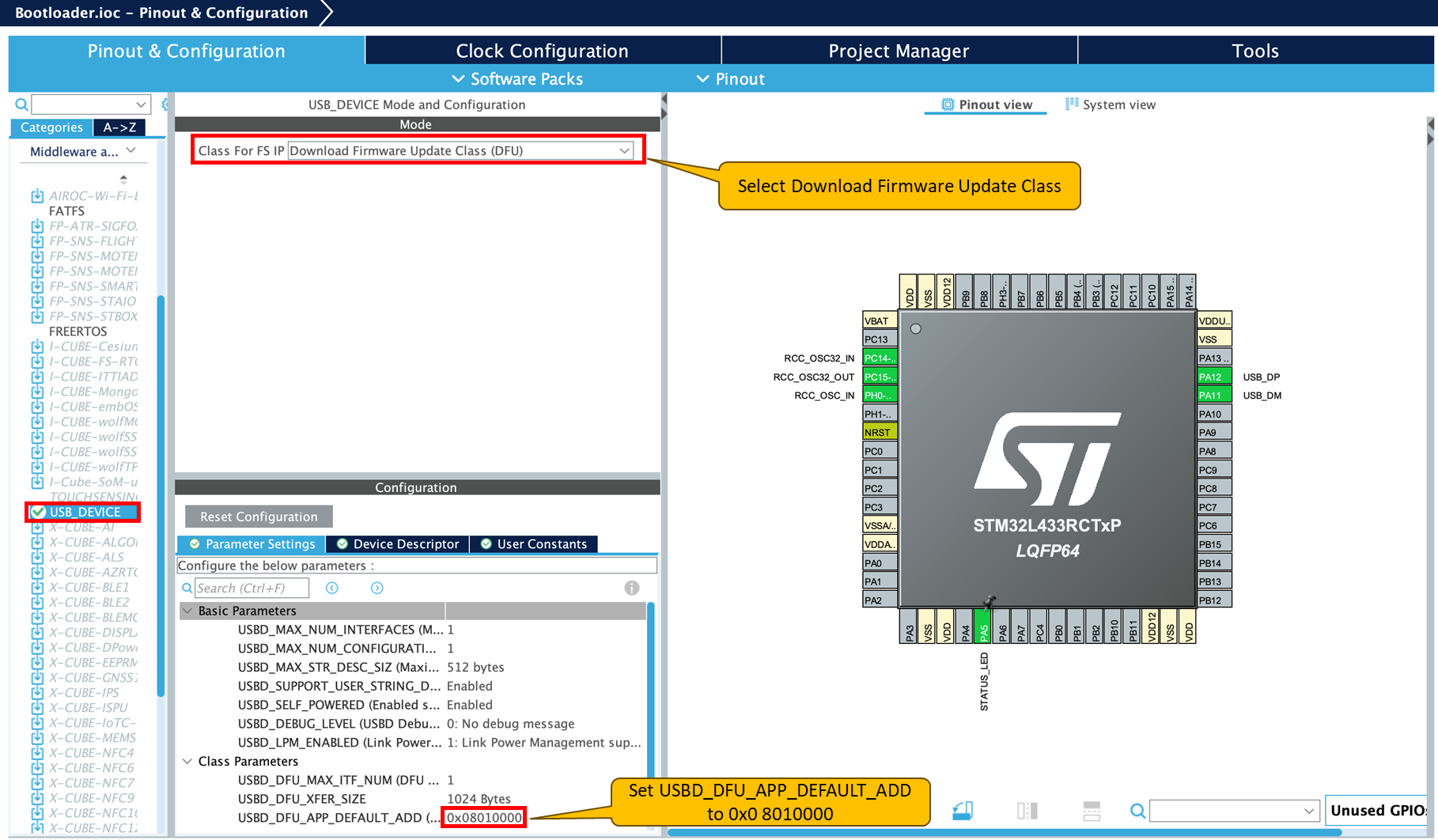Click the Device Descriptor check indicator
1438x840 pixels.
pyautogui.click(x=342, y=543)
